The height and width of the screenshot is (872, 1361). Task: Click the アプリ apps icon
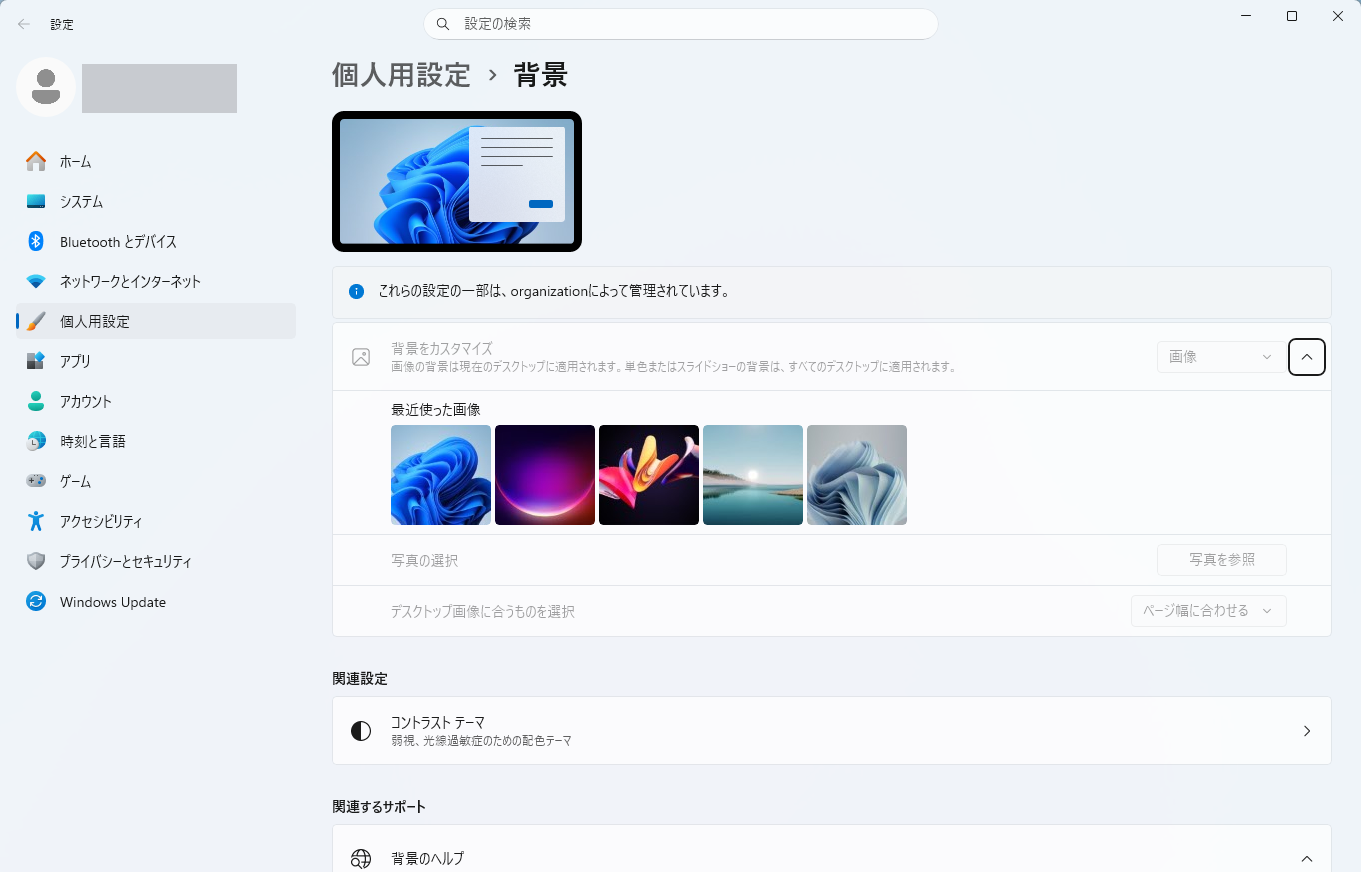pos(36,361)
